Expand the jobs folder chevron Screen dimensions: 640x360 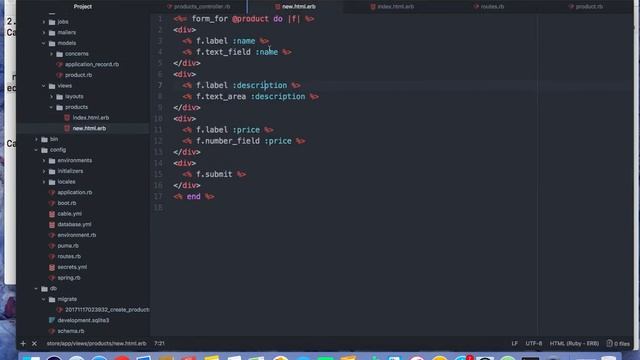[44, 22]
